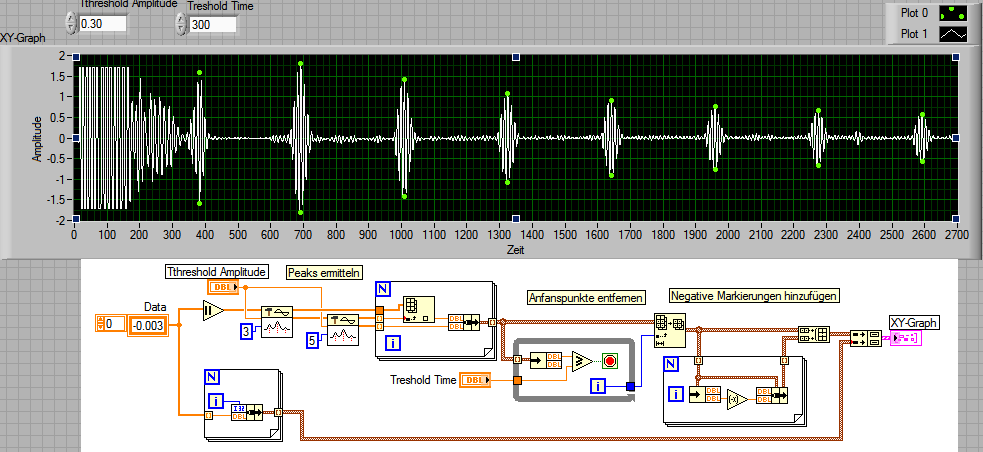Click the N terminal of the lower-left For Loop
This screenshot has height=452, width=983.
pyautogui.click(x=211, y=377)
